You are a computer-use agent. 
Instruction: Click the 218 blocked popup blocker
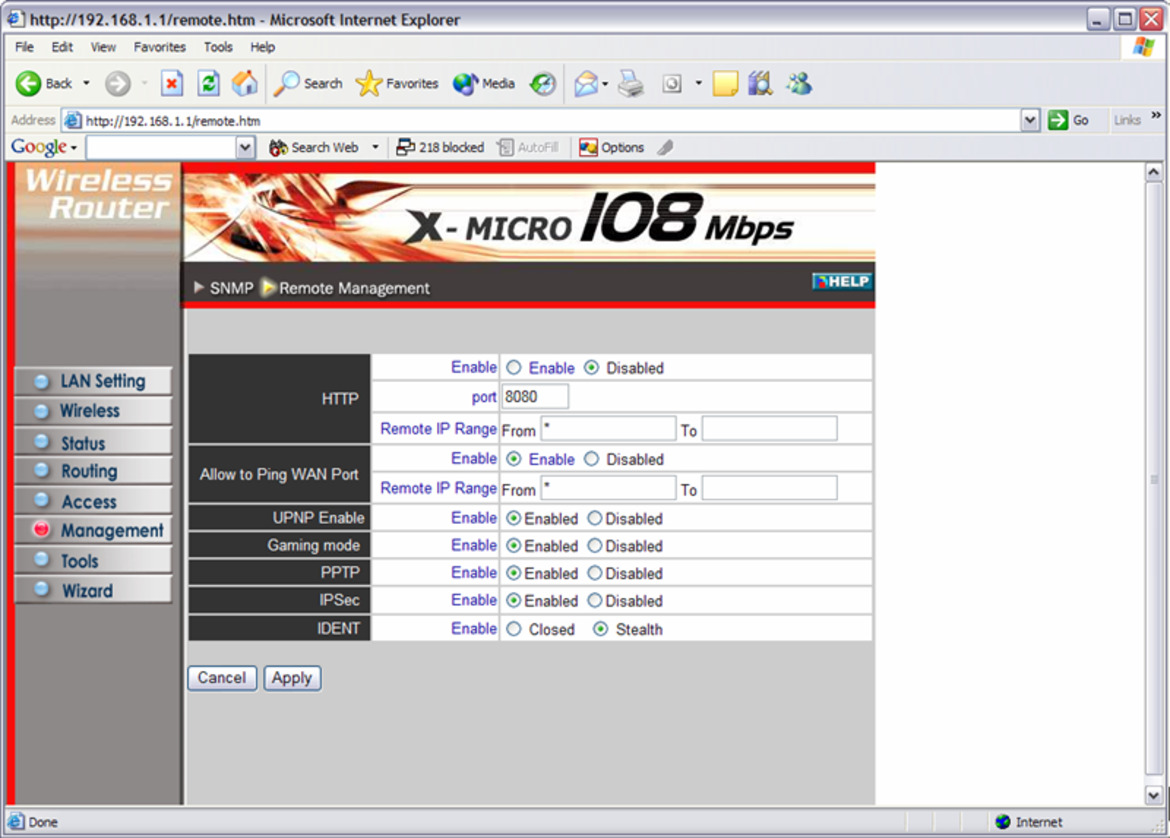(440, 148)
